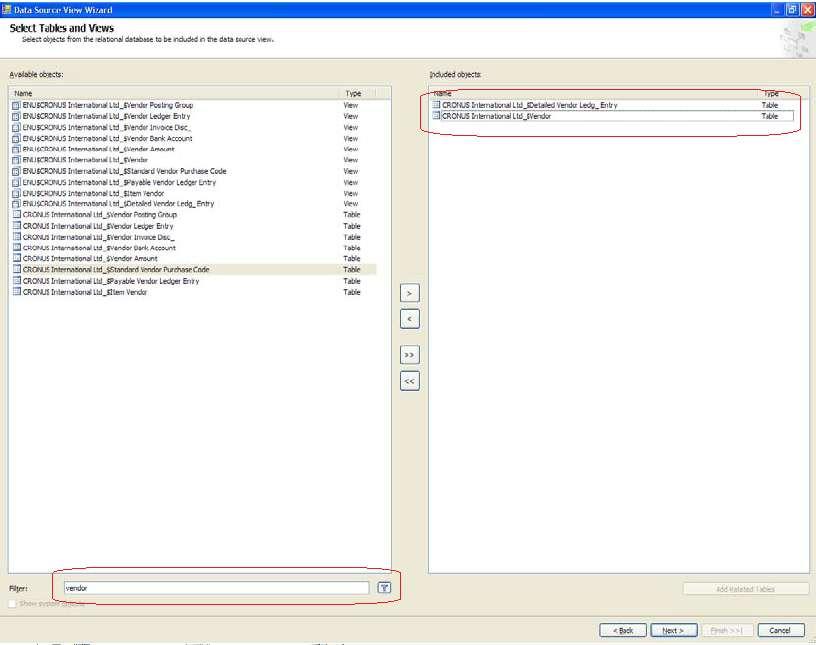Click the view icon of ENU$CRONUS Vendor Bank Account
The image size is (816, 645).
coord(16,138)
